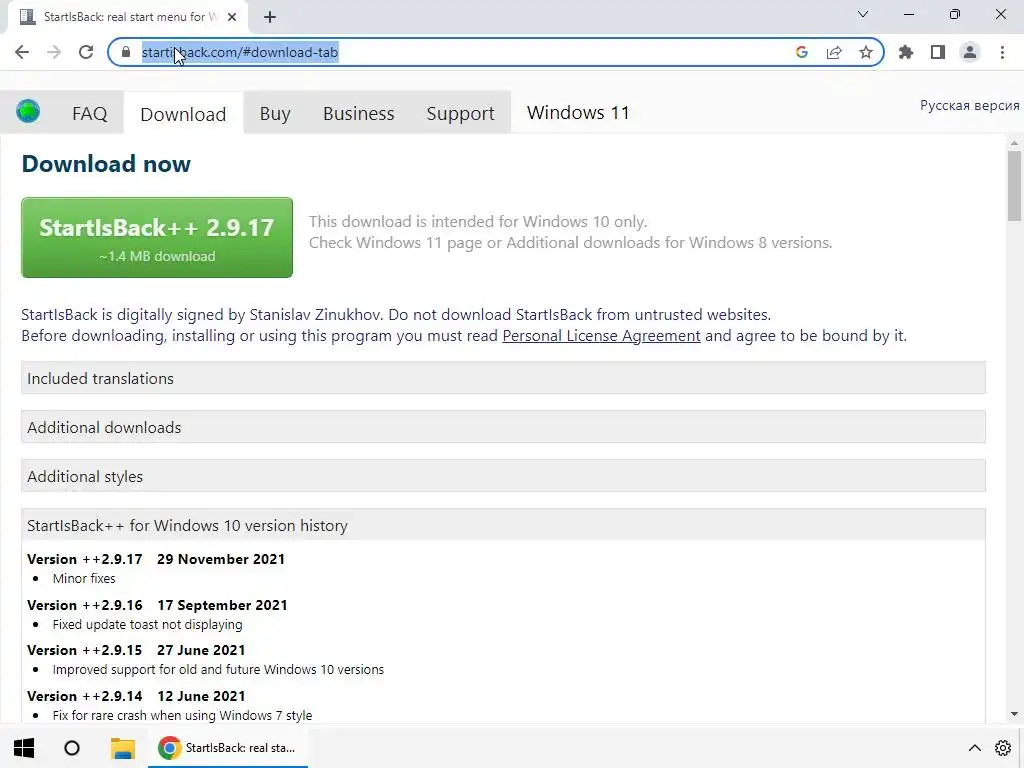Select the Download tab

pyautogui.click(x=184, y=114)
